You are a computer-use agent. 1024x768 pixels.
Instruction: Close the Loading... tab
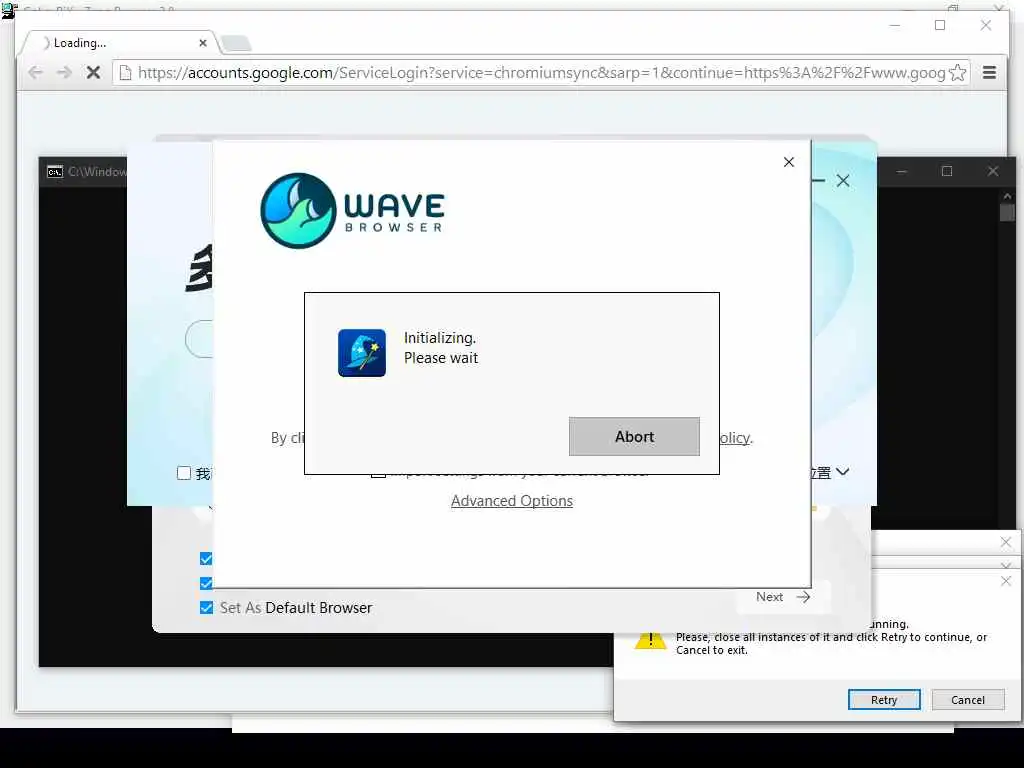(x=203, y=43)
